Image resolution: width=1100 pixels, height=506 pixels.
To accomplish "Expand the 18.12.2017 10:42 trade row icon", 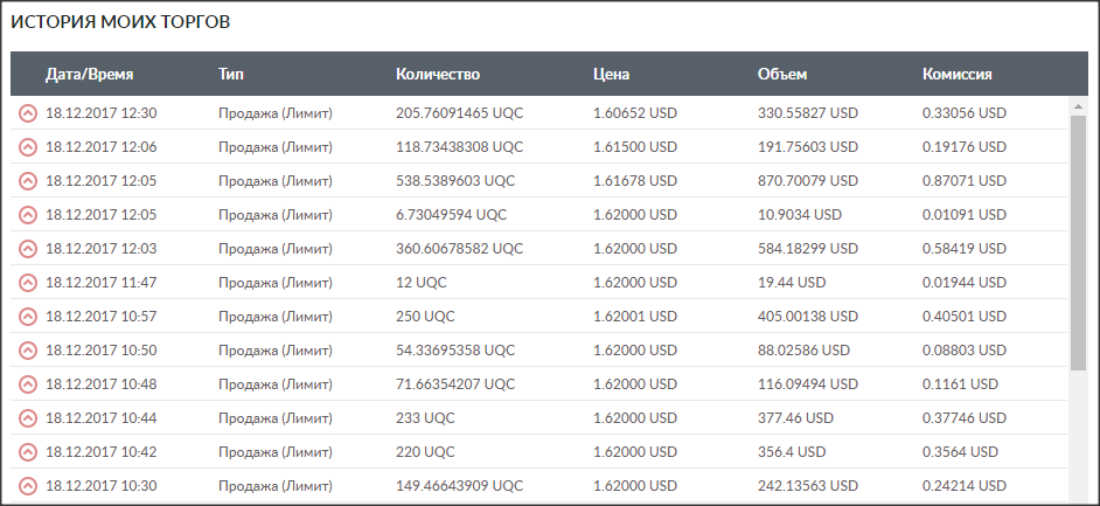I will (x=27, y=452).
